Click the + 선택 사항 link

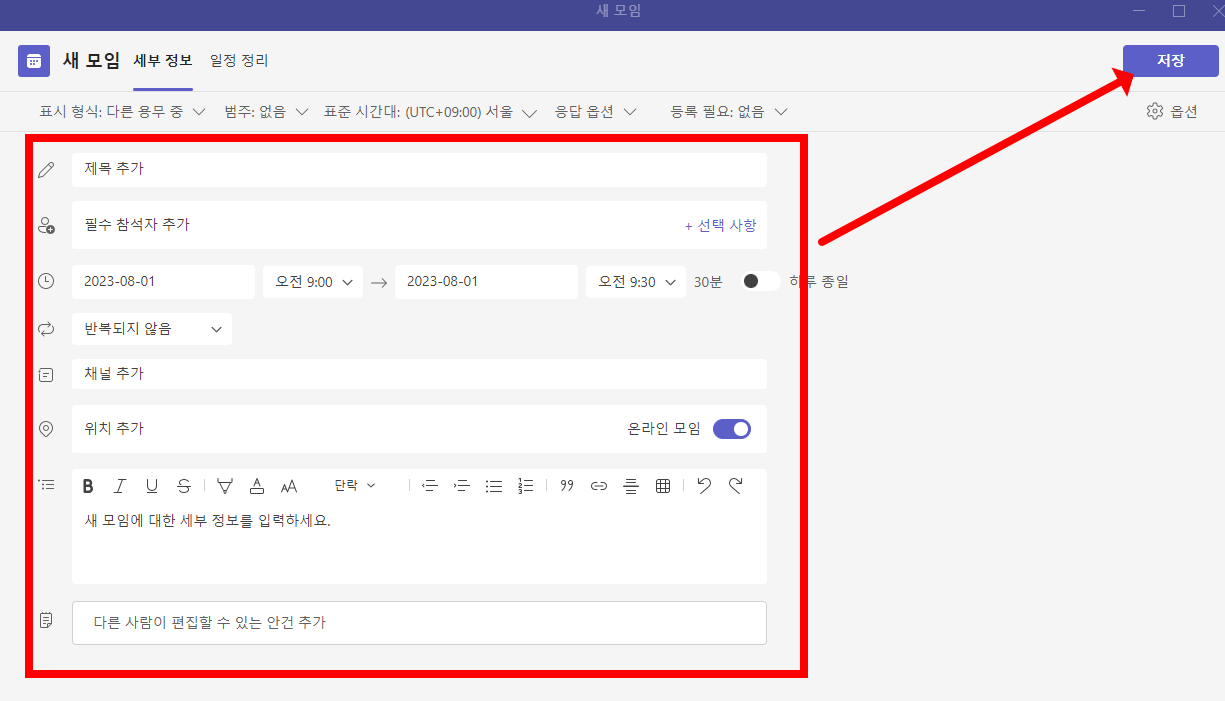click(x=720, y=225)
